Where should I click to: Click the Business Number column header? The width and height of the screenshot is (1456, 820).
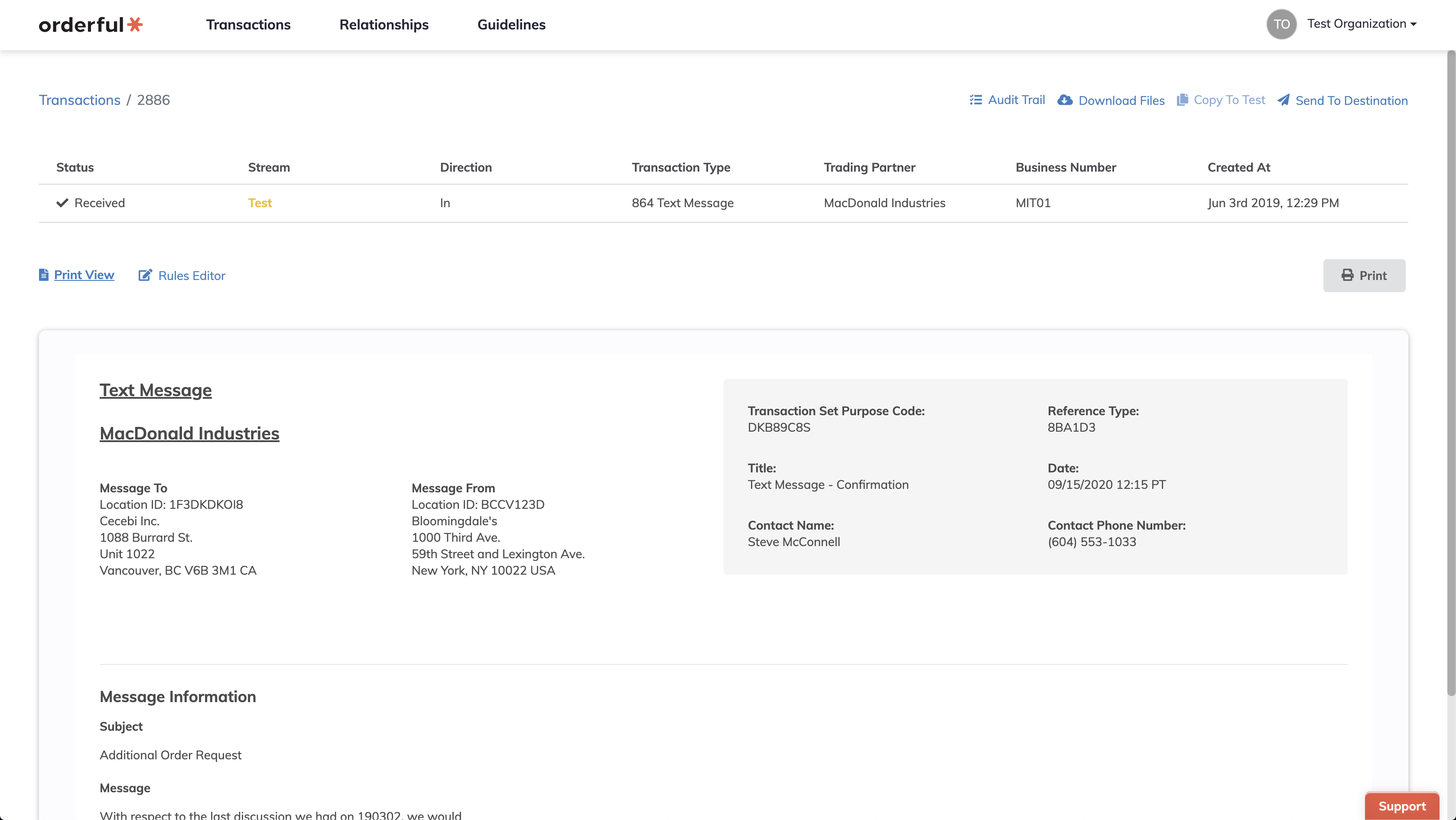coord(1066,167)
